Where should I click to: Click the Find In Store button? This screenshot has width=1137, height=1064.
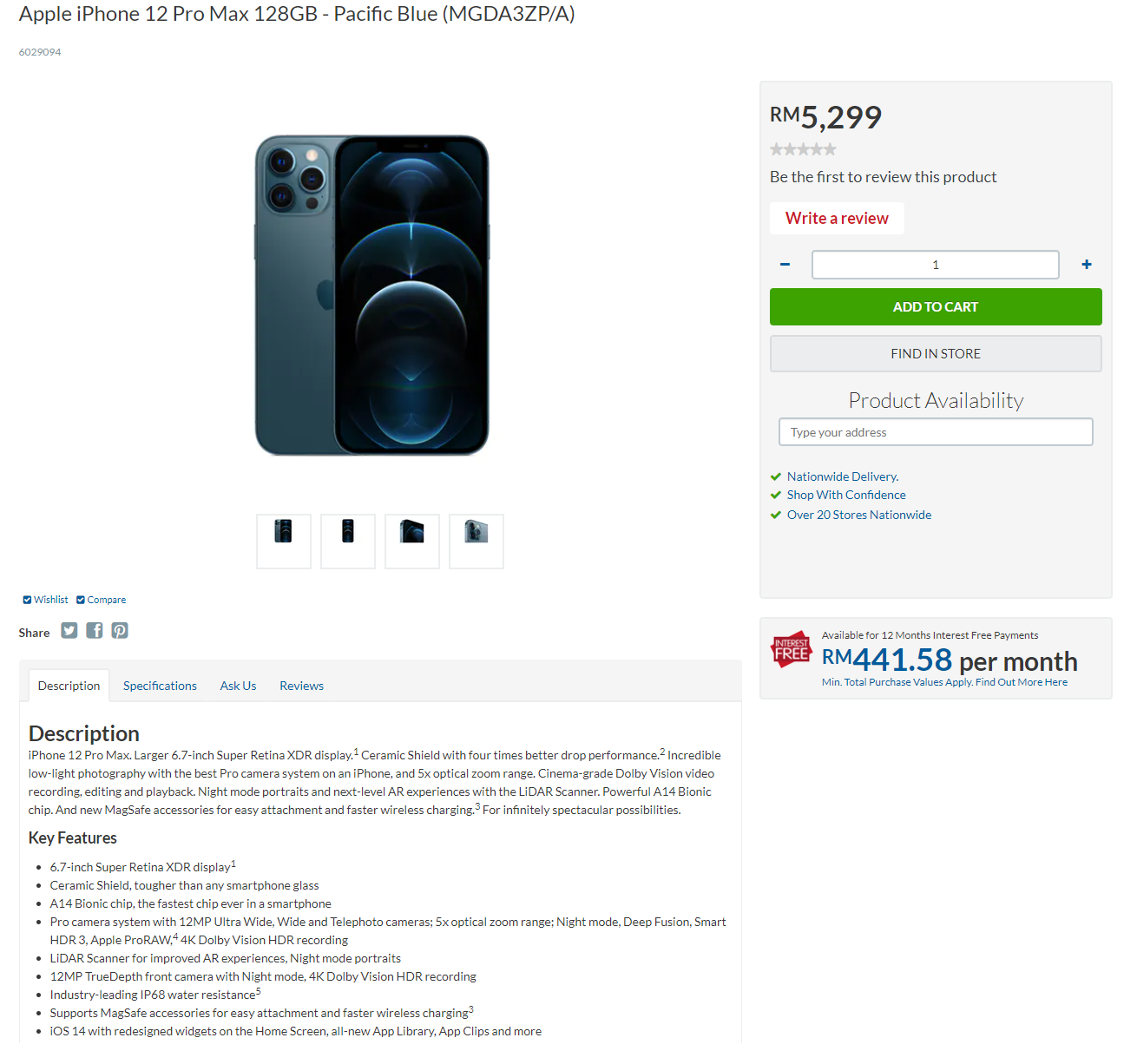[x=936, y=354]
